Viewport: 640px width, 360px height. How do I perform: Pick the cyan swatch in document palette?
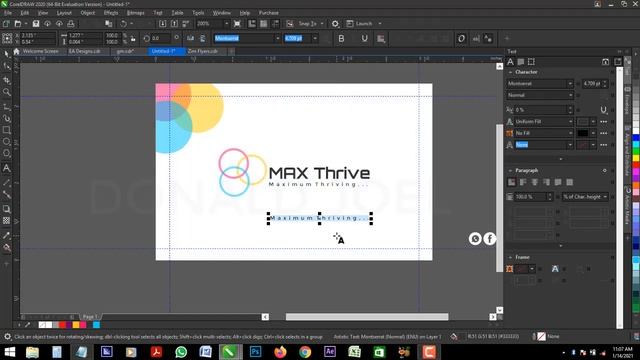tap(96, 325)
